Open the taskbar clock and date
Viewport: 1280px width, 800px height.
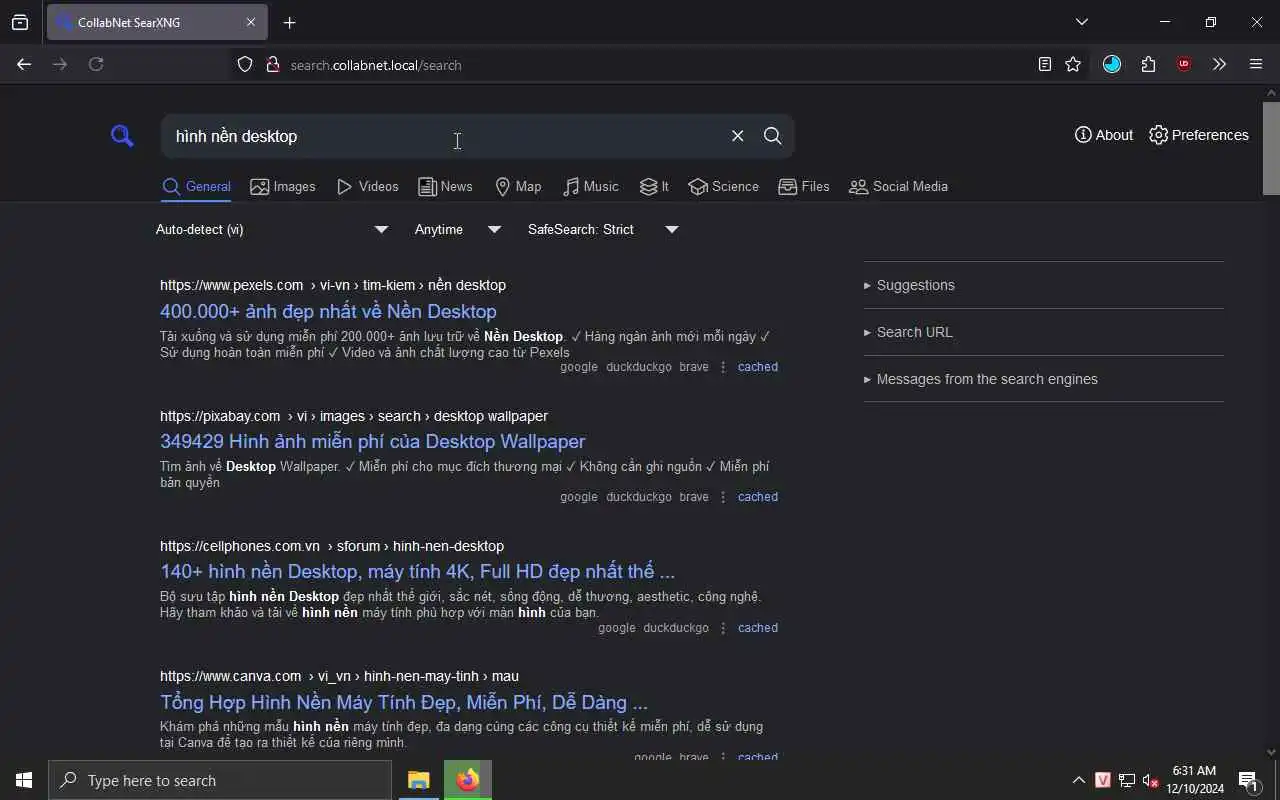pyautogui.click(x=1194, y=780)
